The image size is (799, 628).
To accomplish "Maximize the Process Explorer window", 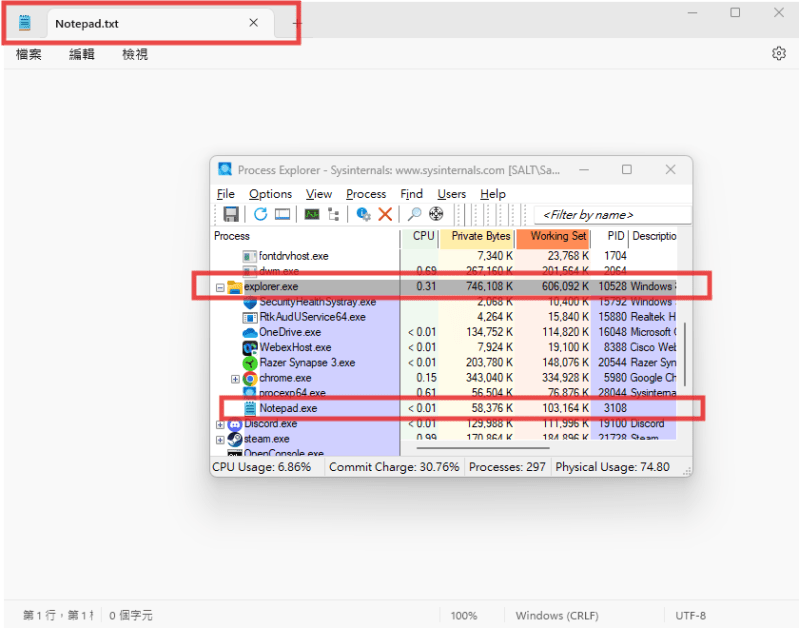I will (x=627, y=170).
